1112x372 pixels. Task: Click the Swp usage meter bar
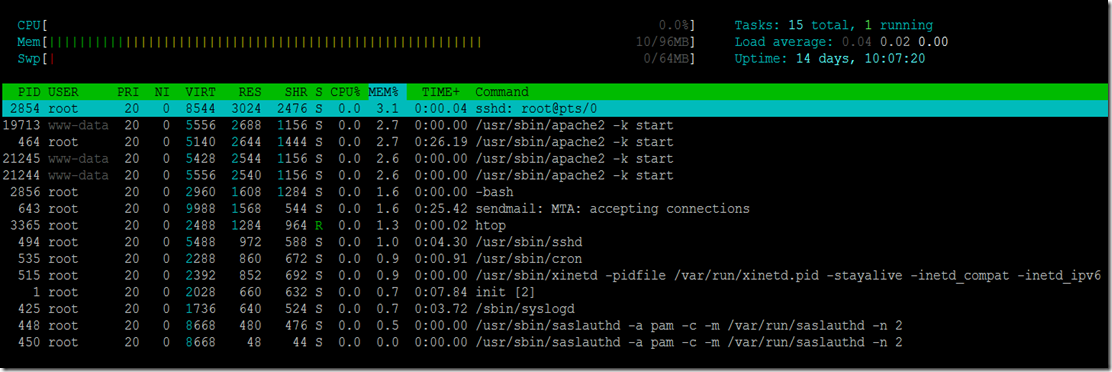click(357, 59)
